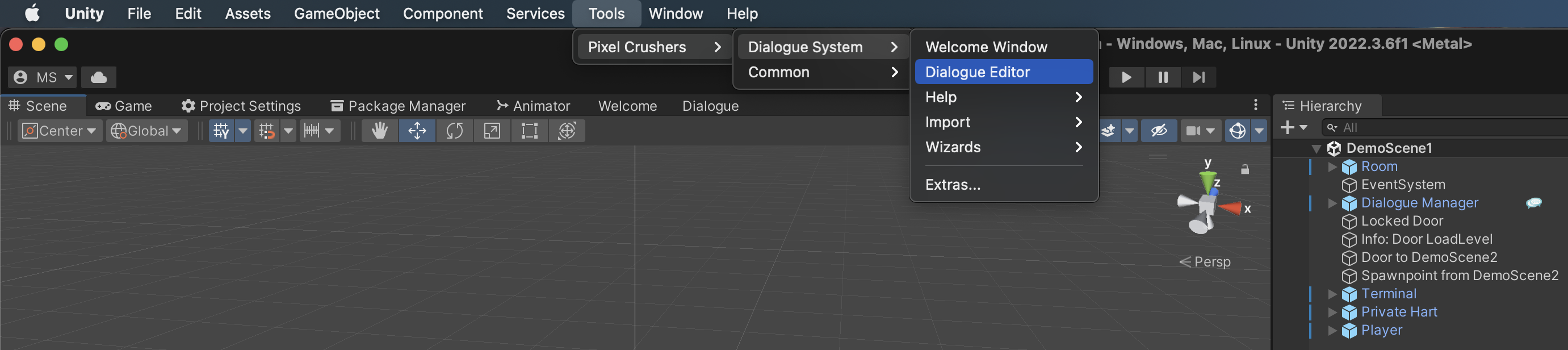Image resolution: width=1568 pixels, height=350 pixels.
Task: Choose Dialogue Editor menu item
Action: click(x=1004, y=72)
